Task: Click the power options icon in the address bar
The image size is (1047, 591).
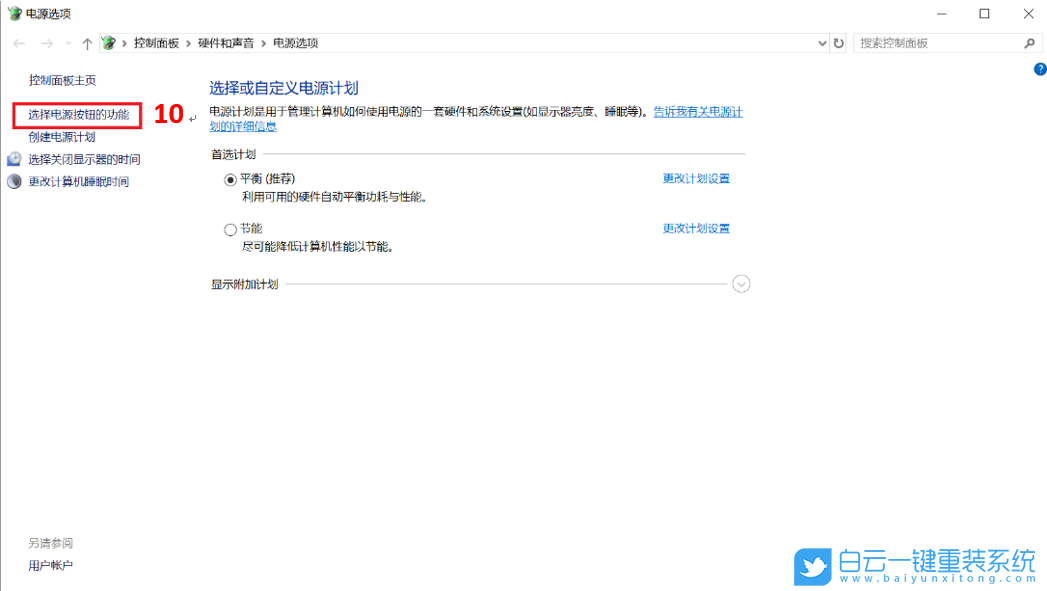Action: click(x=110, y=42)
